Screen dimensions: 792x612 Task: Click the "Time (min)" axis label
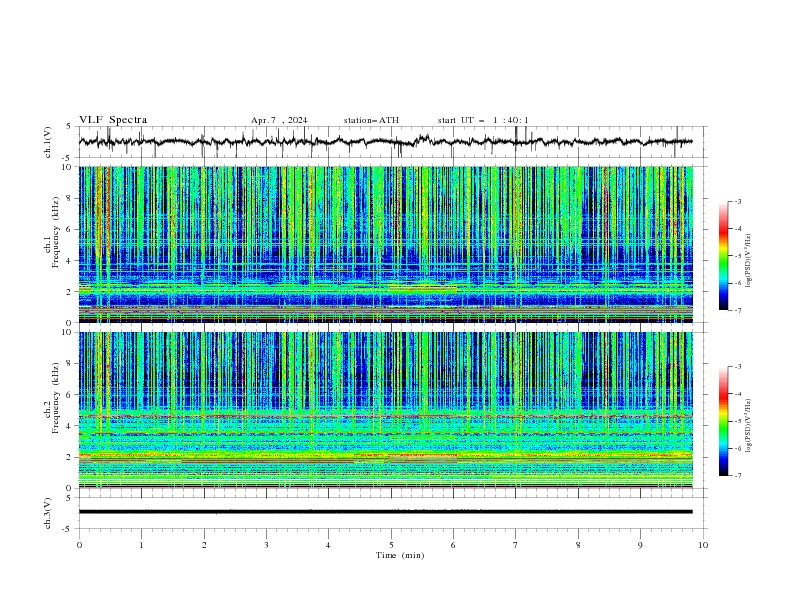[x=400, y=555]
